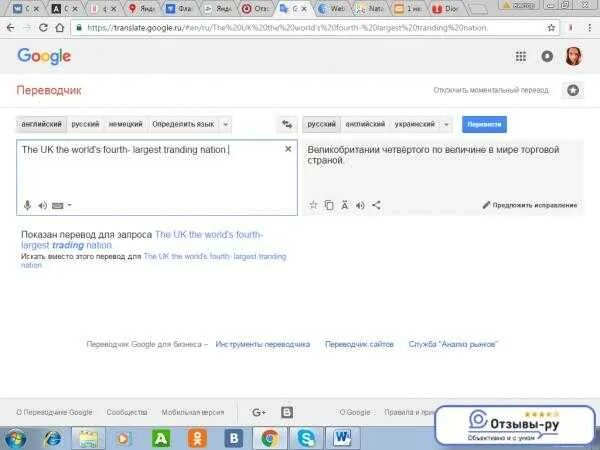Screen dimensions: 600x450
Task: Click the Blogger footer icon
Action: (287, 412)
